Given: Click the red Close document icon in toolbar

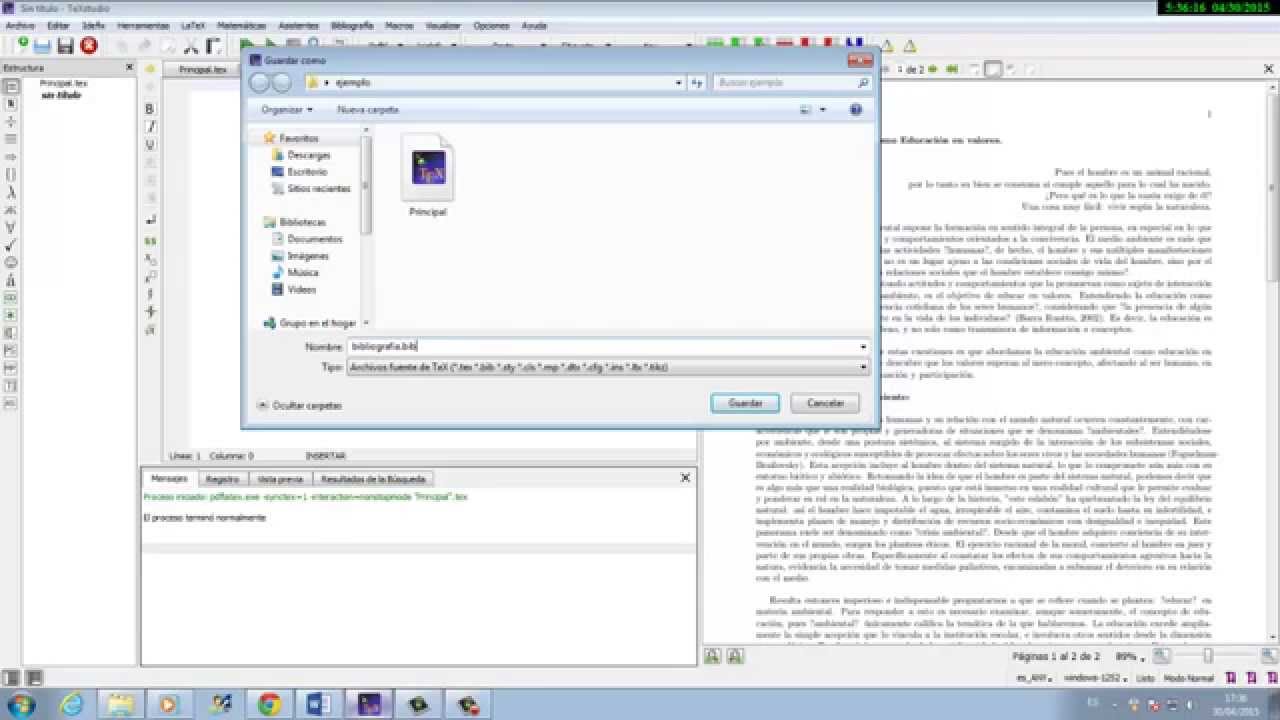Looking at the screenshot, I should 88,45.
